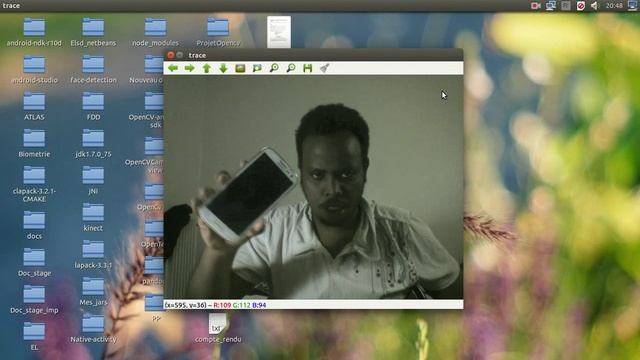Screen dimensions: 640x360
Task: Select the EL folder
Action: (34, 336)
